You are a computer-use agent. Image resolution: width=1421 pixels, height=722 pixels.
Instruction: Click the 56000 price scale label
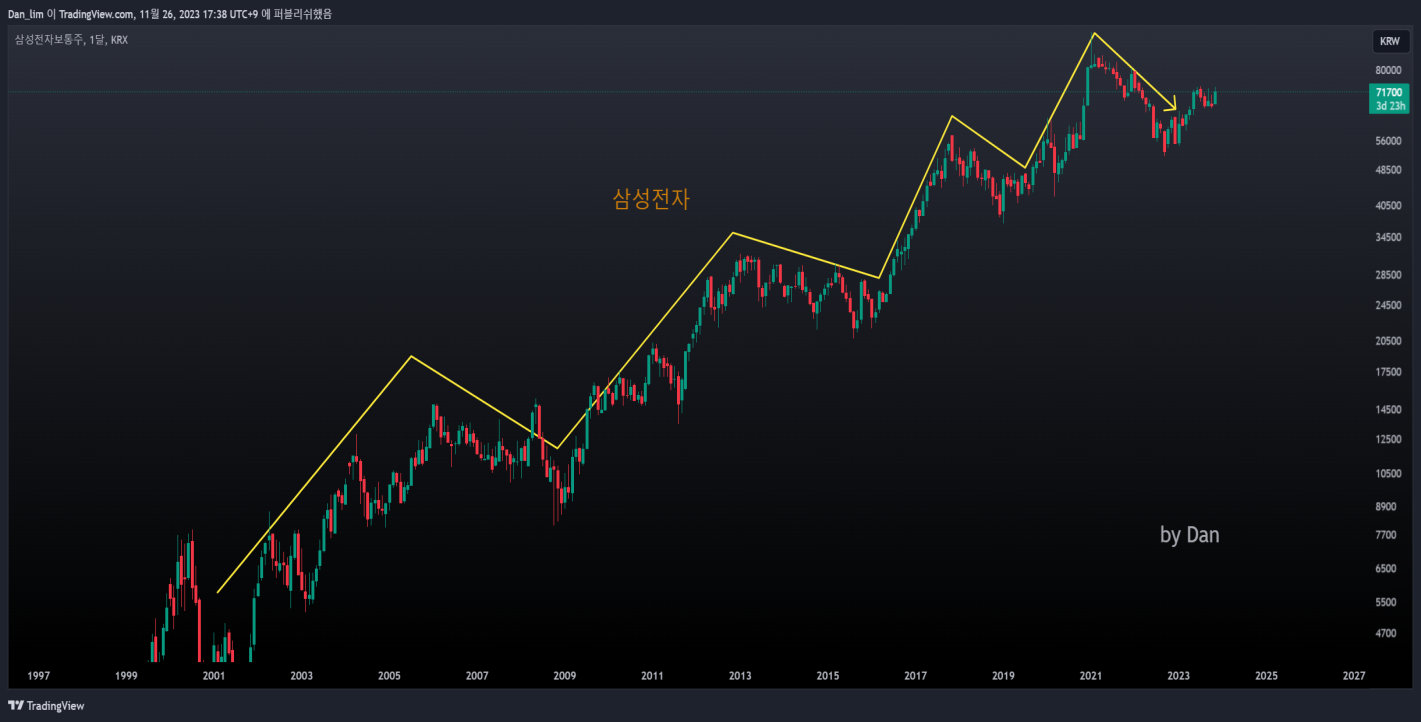tap(1386, 141)
